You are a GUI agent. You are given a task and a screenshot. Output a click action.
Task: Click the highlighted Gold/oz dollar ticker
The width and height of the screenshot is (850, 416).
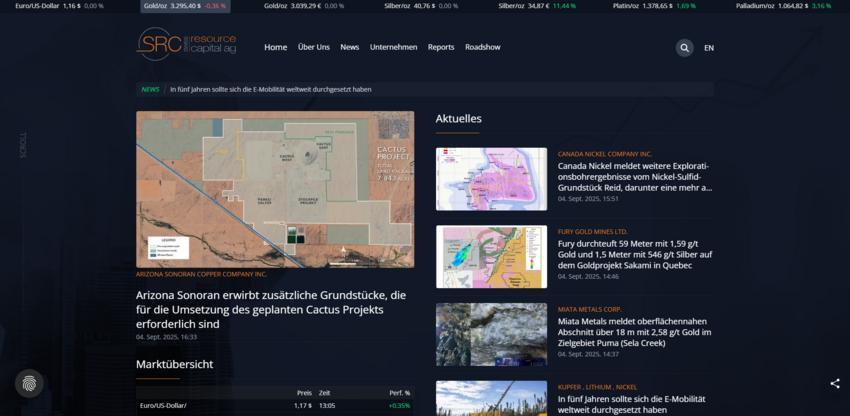[185, 6]
